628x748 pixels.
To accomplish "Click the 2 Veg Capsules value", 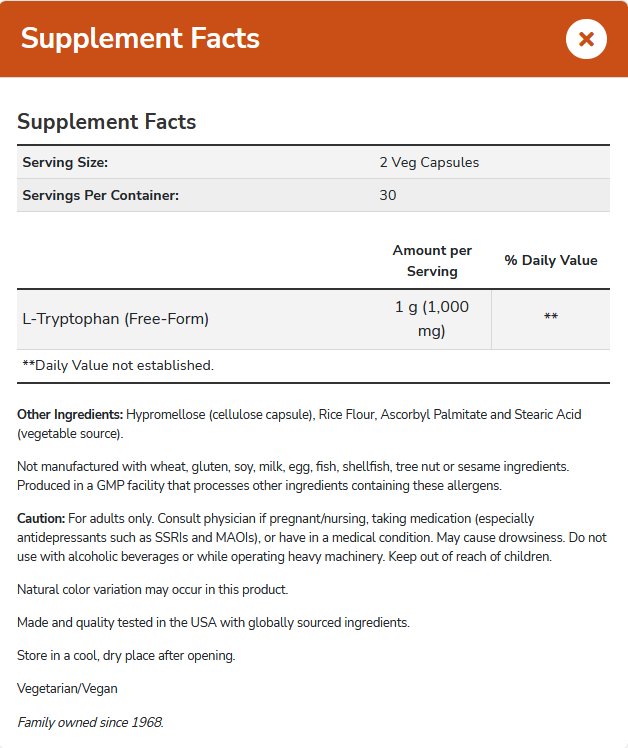I will tap(429, 162).
